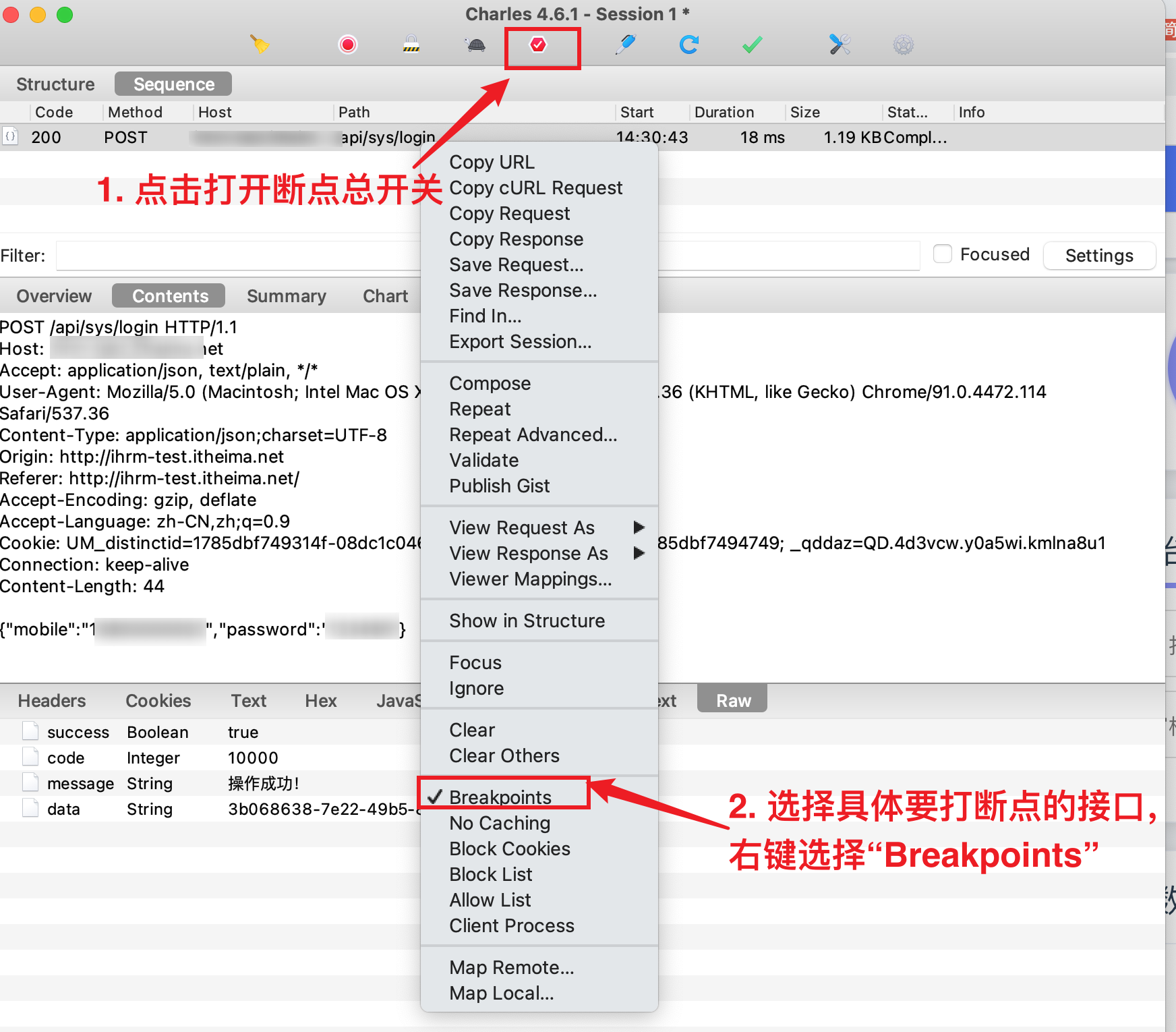Toggle No Caching in context menu

[539, 823]
